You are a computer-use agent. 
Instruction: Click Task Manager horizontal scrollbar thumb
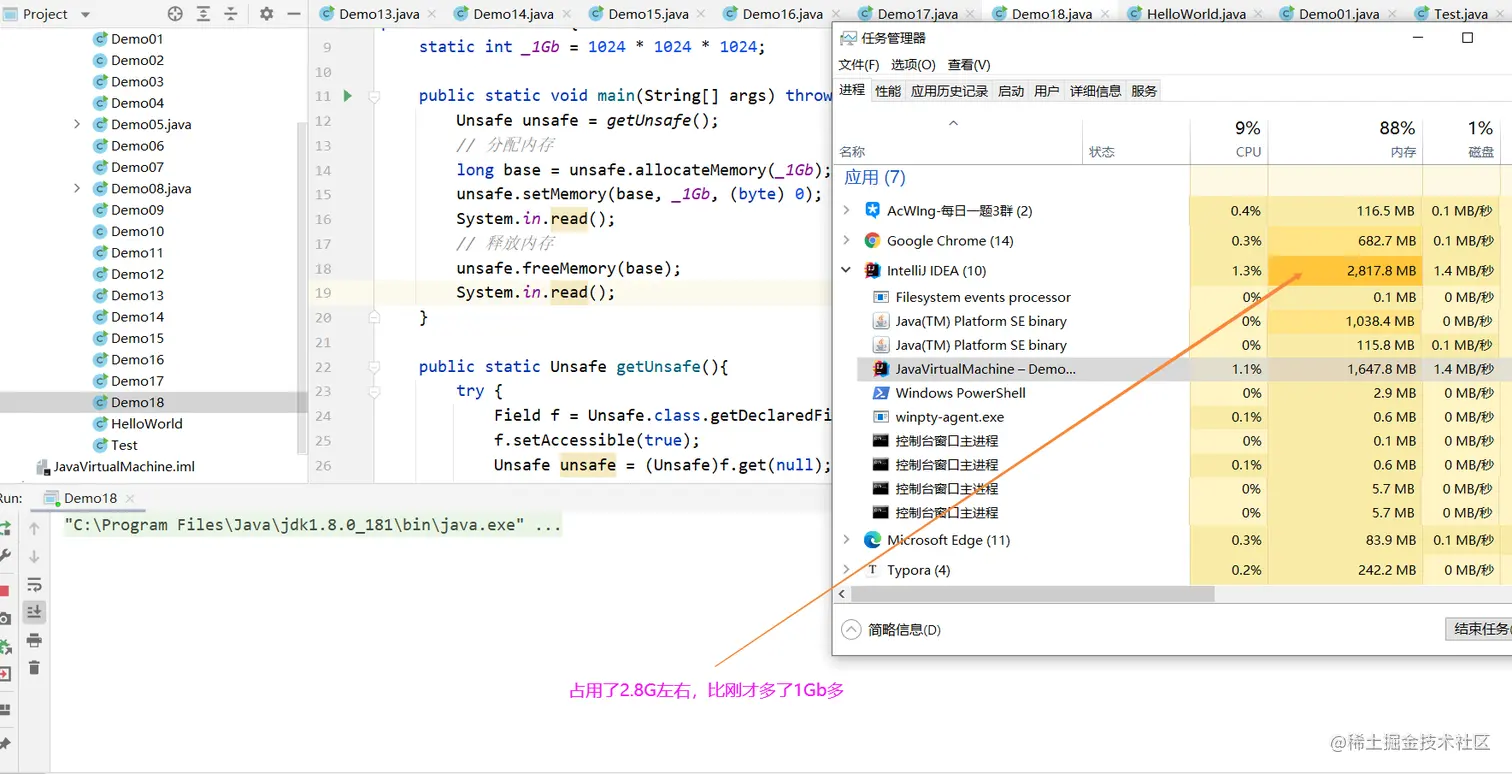tap(1033, 594)
